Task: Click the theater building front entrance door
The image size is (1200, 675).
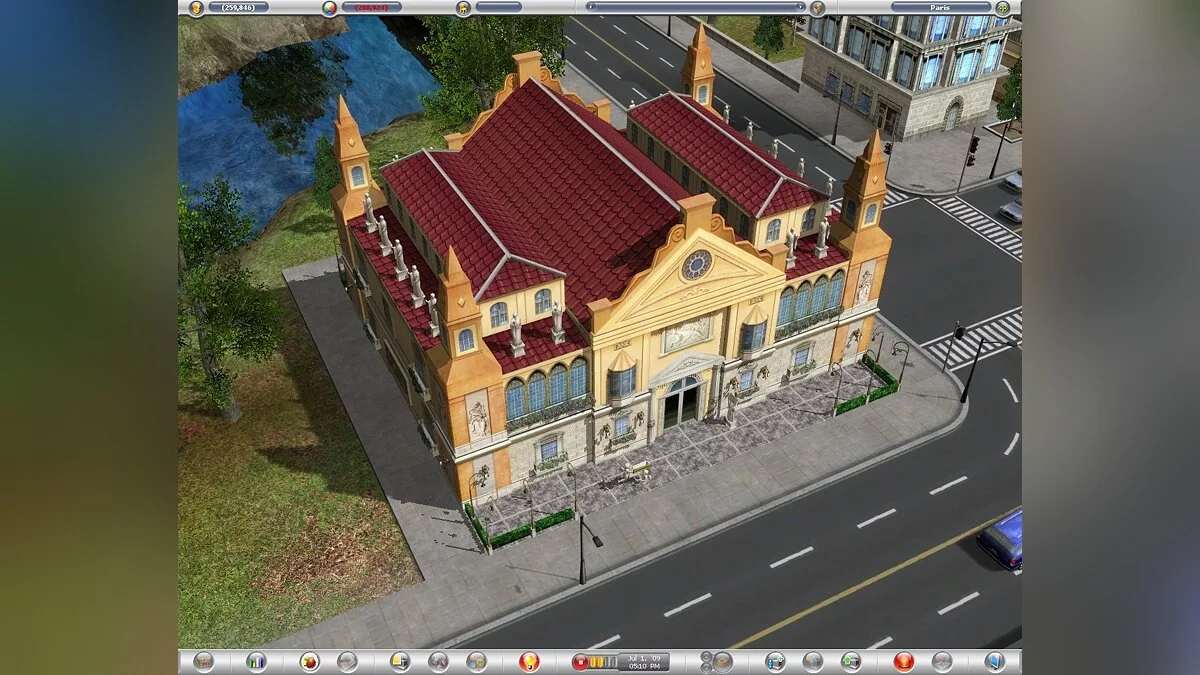Action: click(684, 402)
